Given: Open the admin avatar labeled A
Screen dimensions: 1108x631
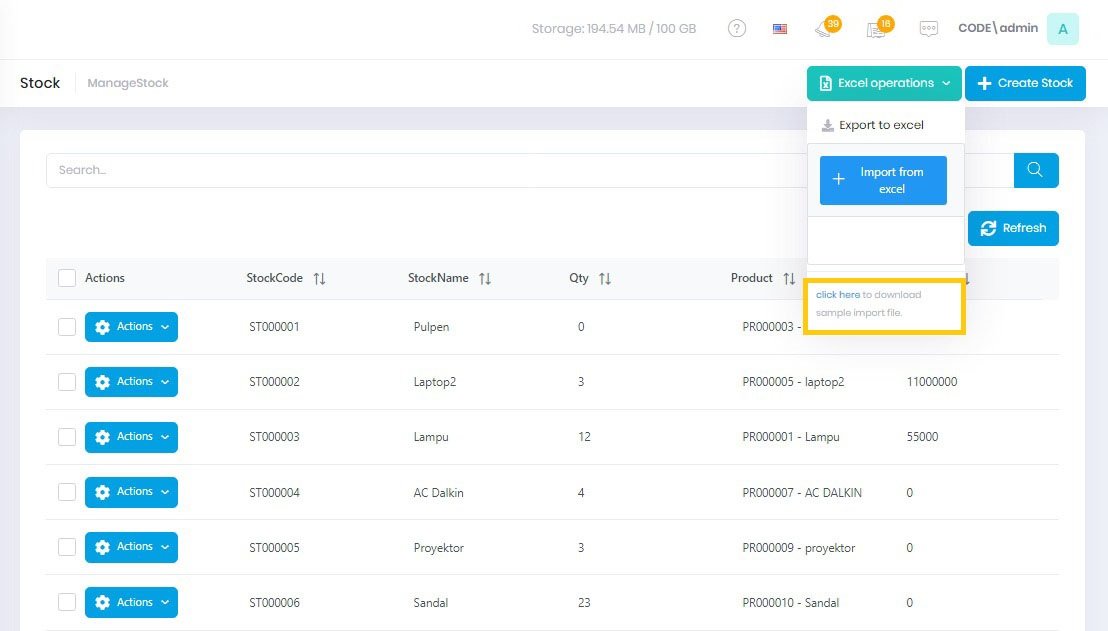Looking at the screenshot, I should pyautogui.click(x=1062, y=28).
